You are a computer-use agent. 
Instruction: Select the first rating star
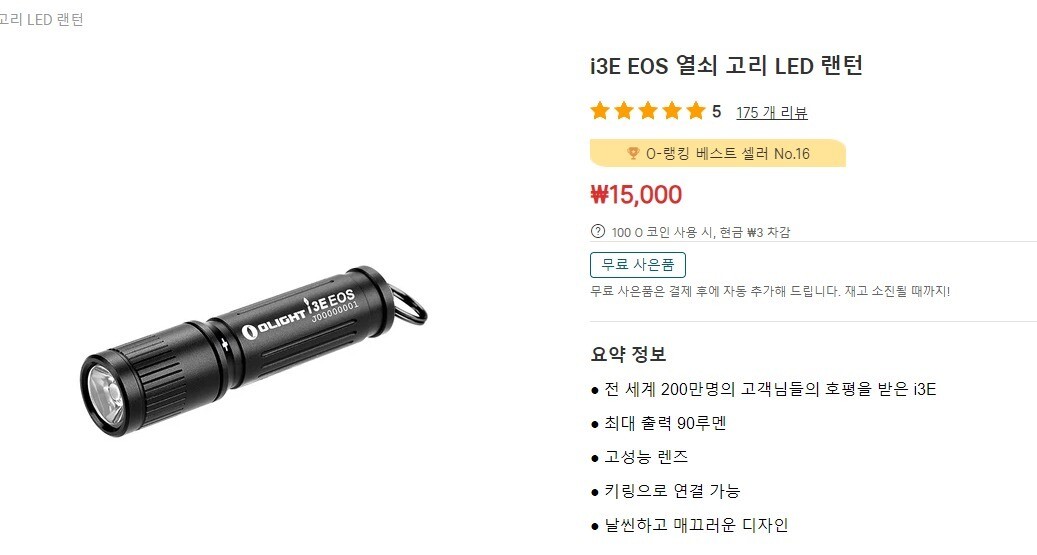tap(600, 110)
